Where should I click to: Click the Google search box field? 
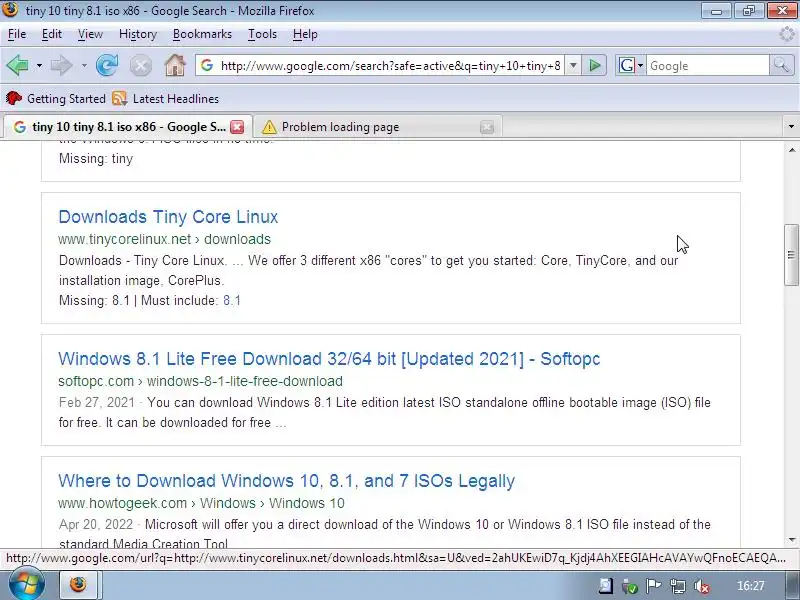pos(708,66)
